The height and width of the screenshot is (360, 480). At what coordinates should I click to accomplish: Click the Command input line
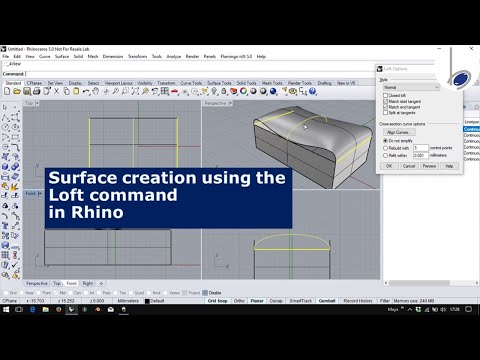pyautogui.click(x=187, y=74)
